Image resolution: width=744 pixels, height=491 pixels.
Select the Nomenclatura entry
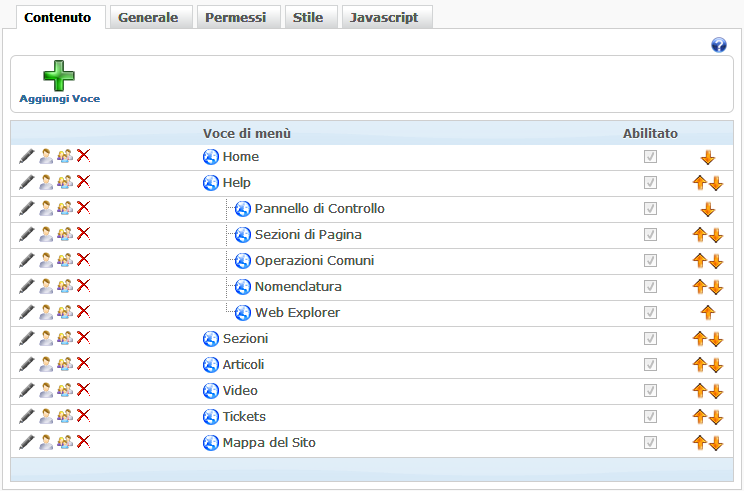(x=298, y=287)
